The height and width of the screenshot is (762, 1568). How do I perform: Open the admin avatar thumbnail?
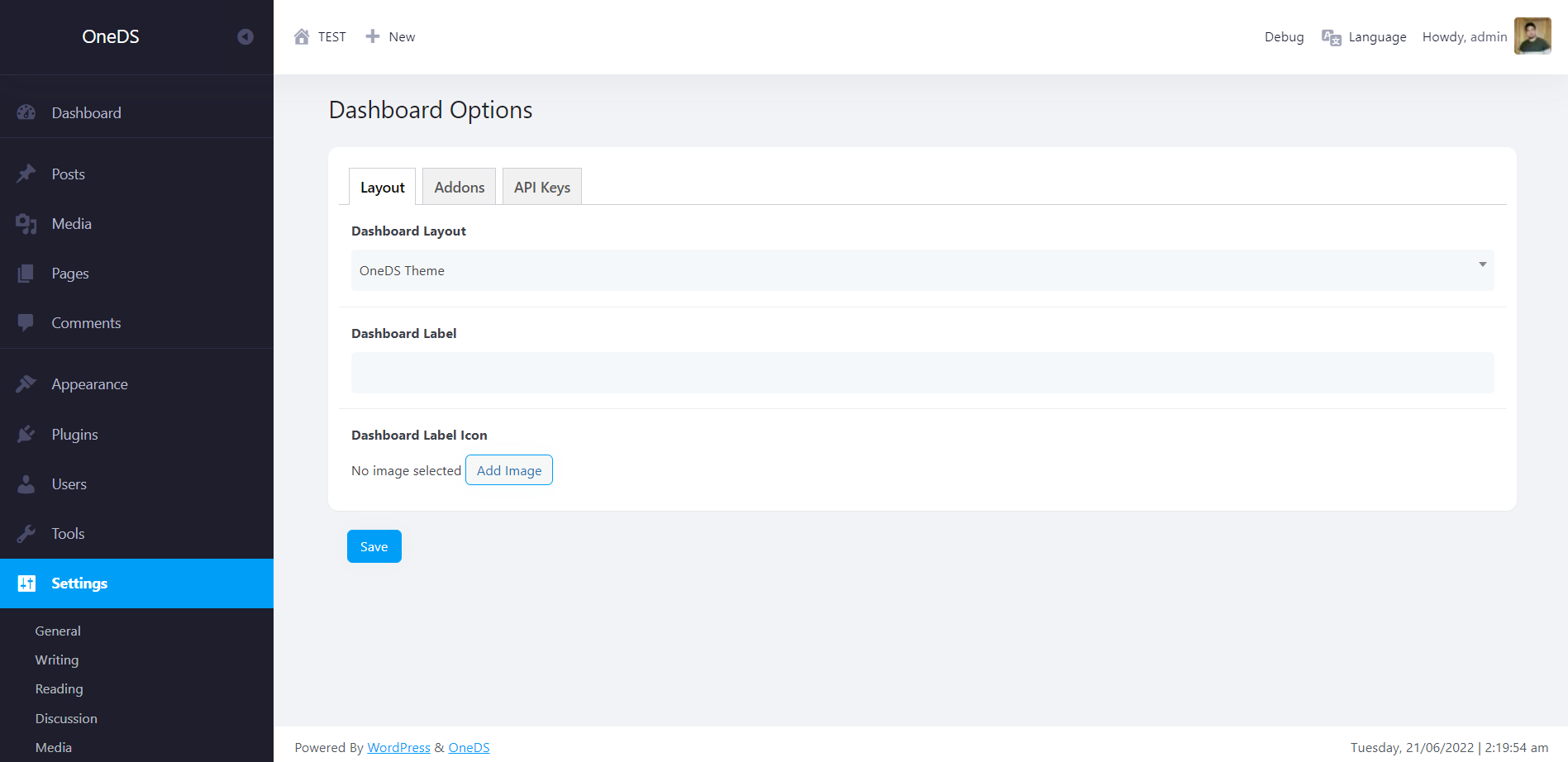point(1532,36)
